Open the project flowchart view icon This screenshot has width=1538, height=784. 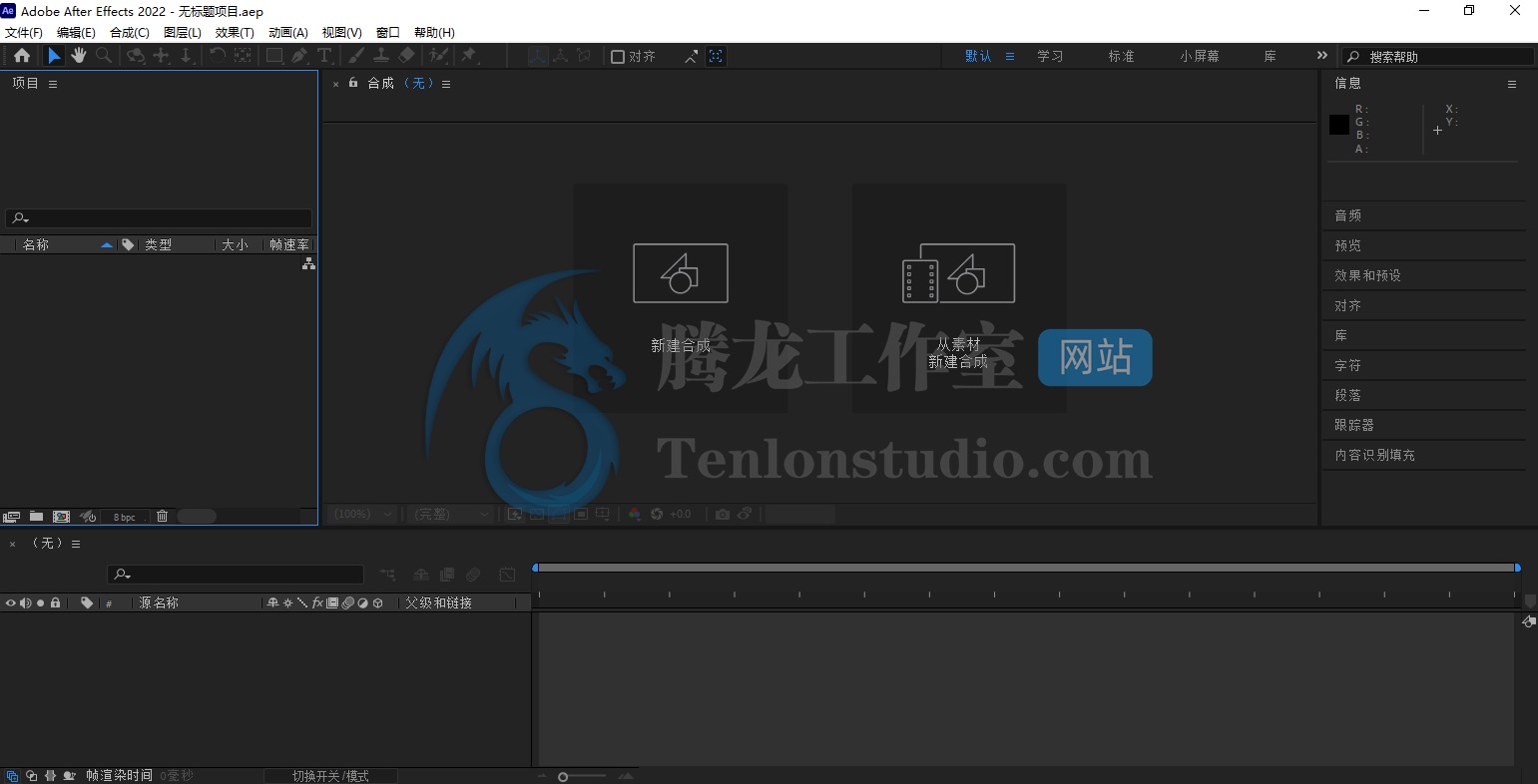[308, 263]
